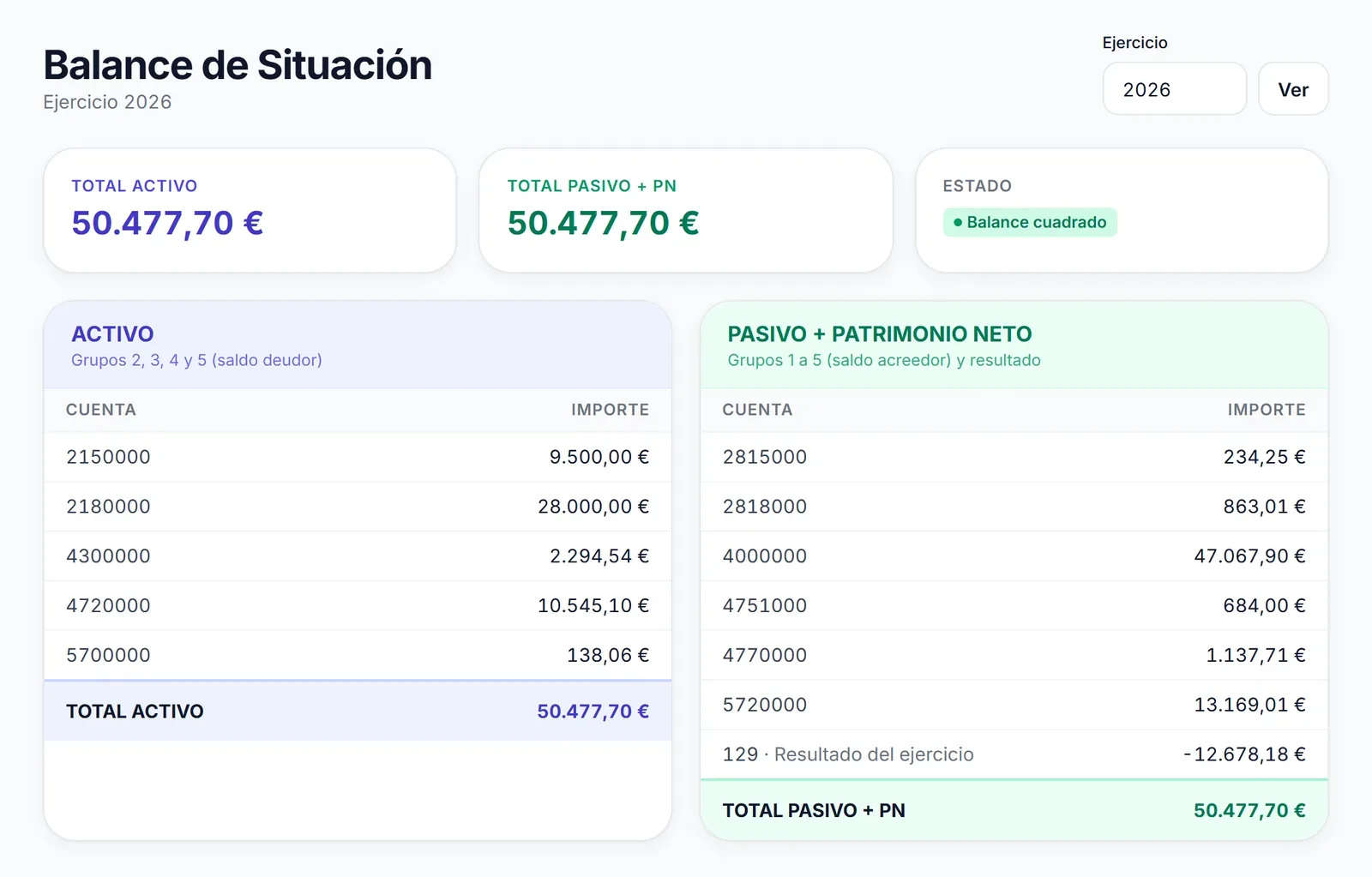Select account 2180000 row
Viewport: 1372px width, 877px height.
(358, 507)
